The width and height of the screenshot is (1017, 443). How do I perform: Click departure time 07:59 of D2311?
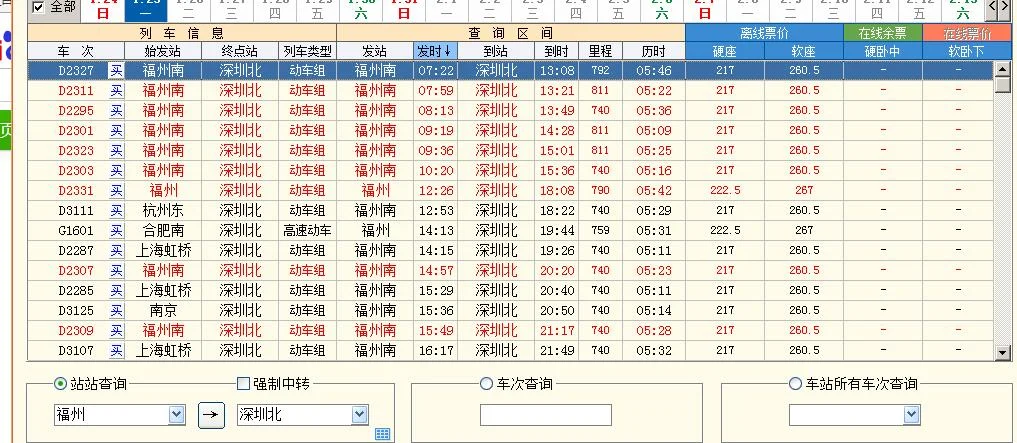[x=436, y=91]
